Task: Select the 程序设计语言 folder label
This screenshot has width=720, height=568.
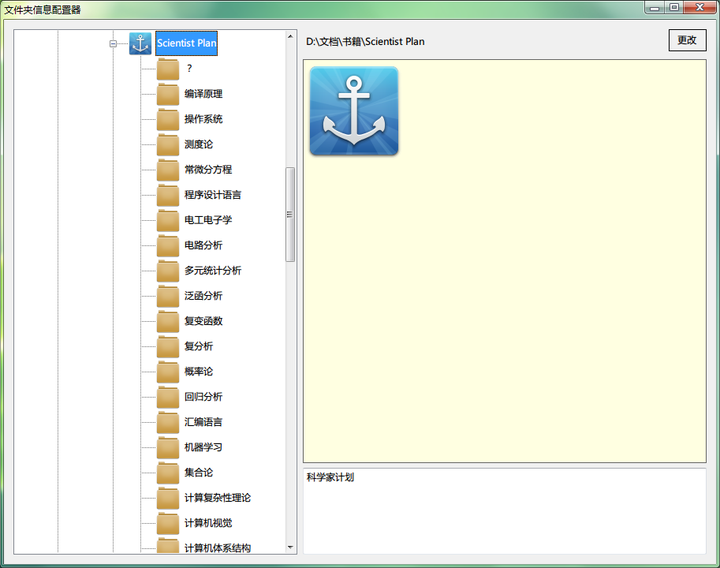Action: [x=213, y=195]
